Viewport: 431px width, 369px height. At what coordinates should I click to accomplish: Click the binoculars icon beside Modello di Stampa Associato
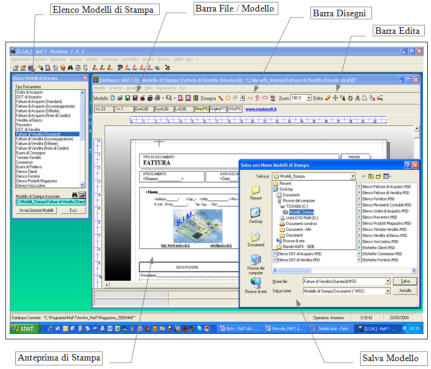coord(75,195)
